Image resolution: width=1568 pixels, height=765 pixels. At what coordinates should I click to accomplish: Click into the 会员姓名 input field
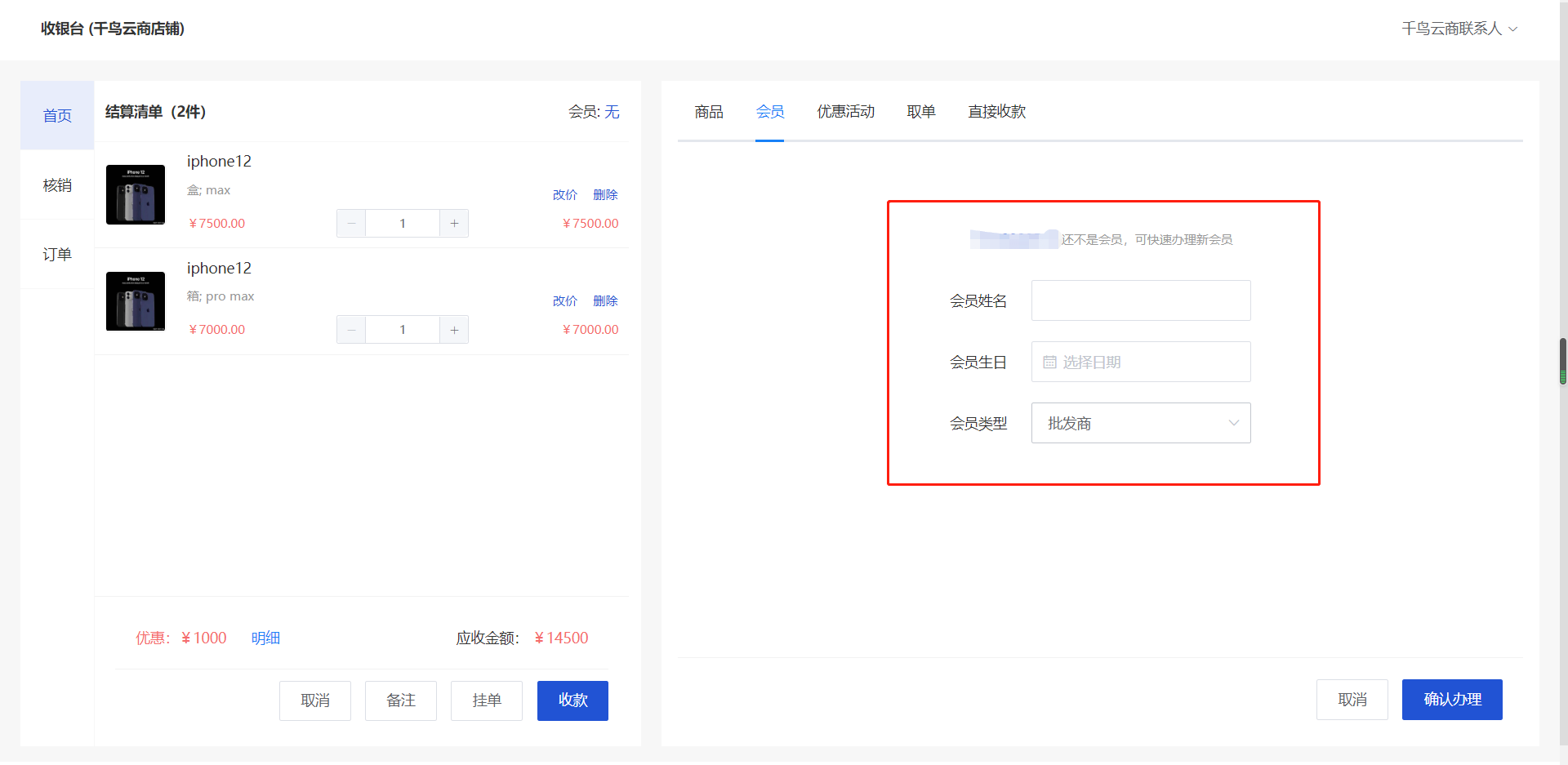pos(1140,300)
